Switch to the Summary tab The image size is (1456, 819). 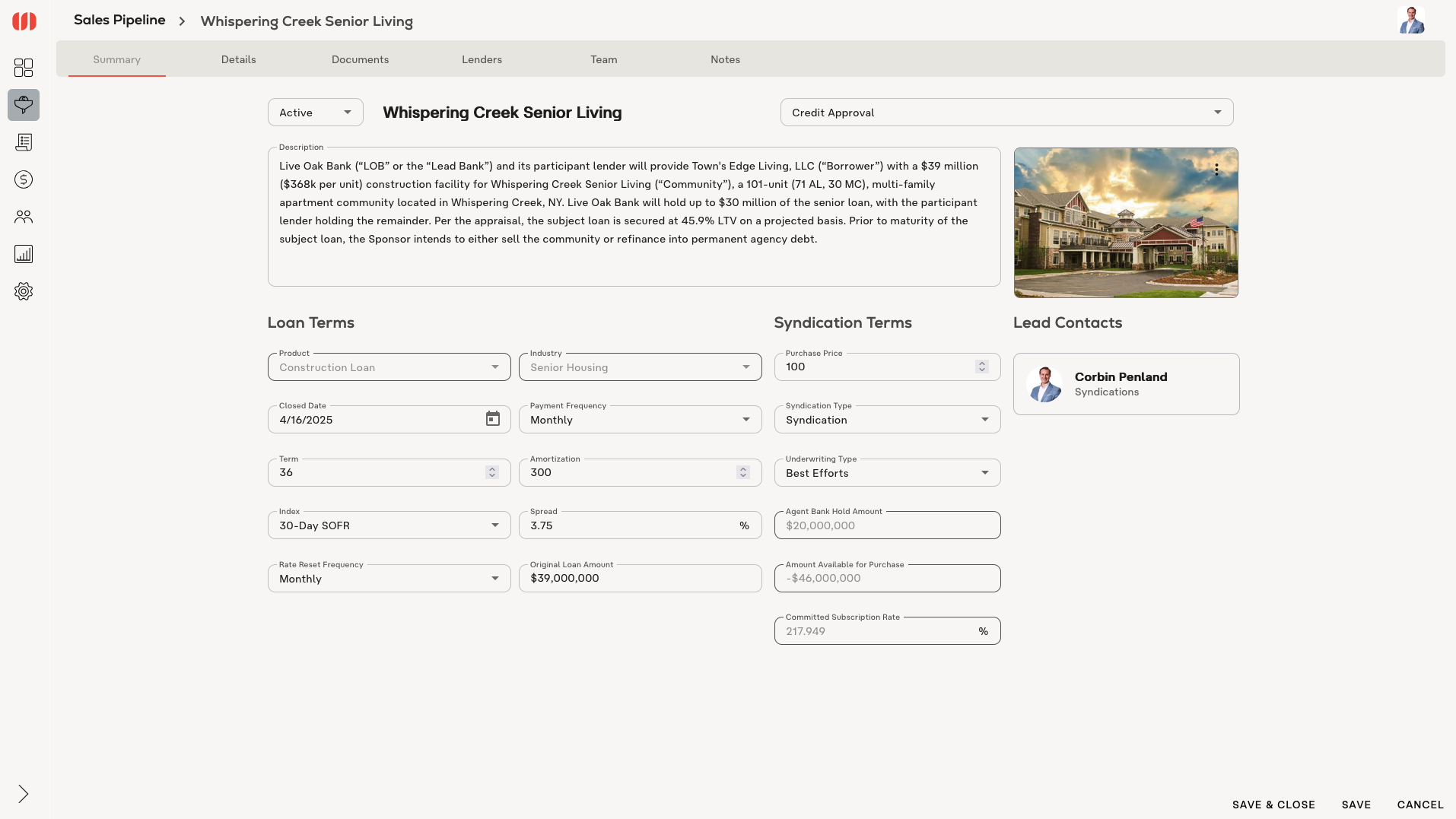117,59
